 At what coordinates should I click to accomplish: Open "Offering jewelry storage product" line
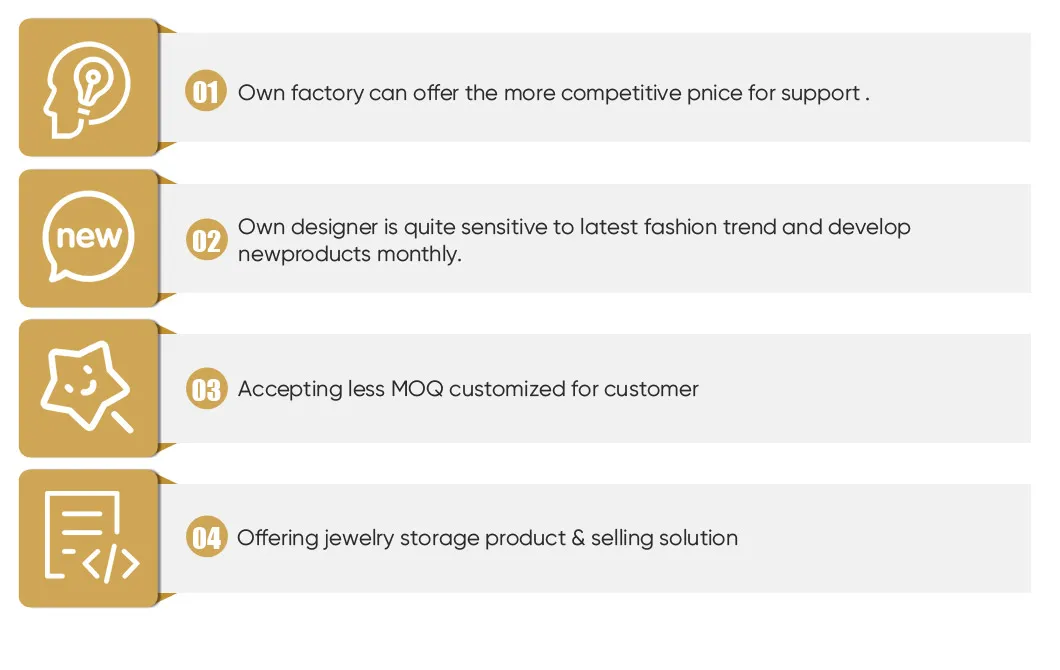coord(487,538)
